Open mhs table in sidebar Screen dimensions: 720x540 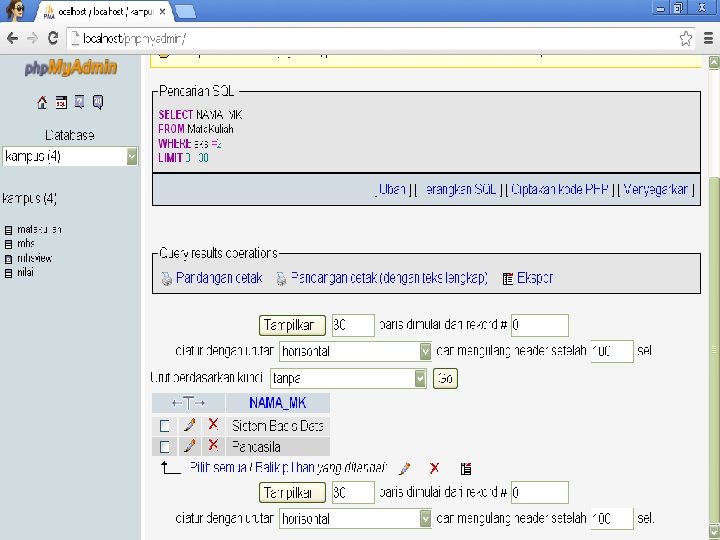[x=26, y=244]
